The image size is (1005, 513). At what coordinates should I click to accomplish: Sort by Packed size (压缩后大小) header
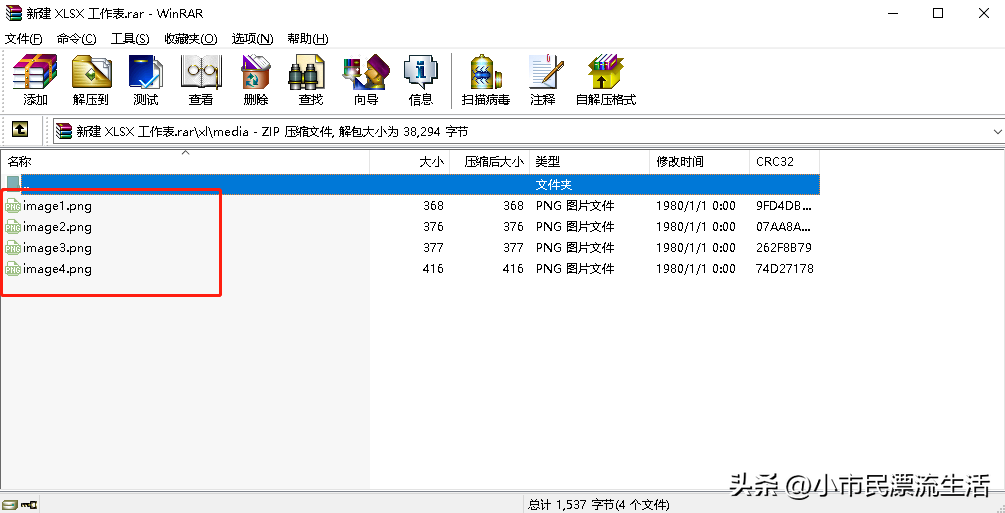(490, 162)
